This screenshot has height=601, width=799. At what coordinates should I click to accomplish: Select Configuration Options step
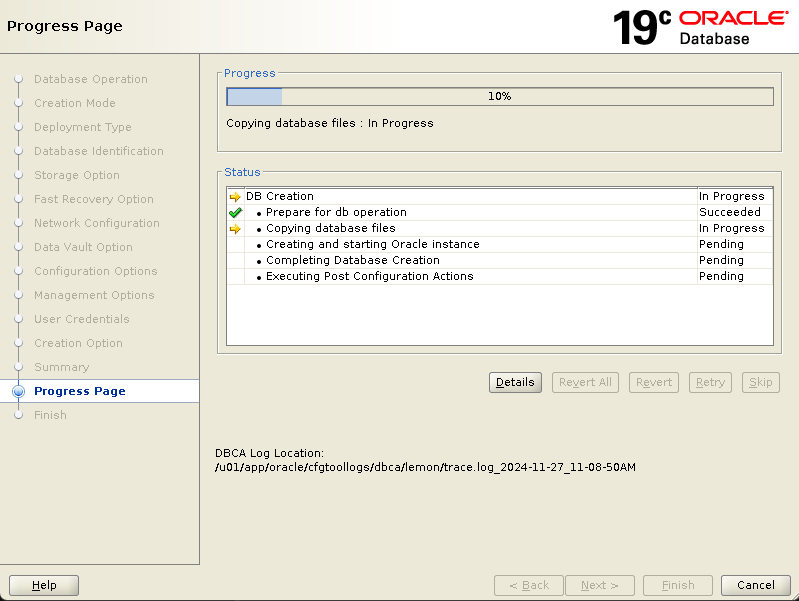96,271
